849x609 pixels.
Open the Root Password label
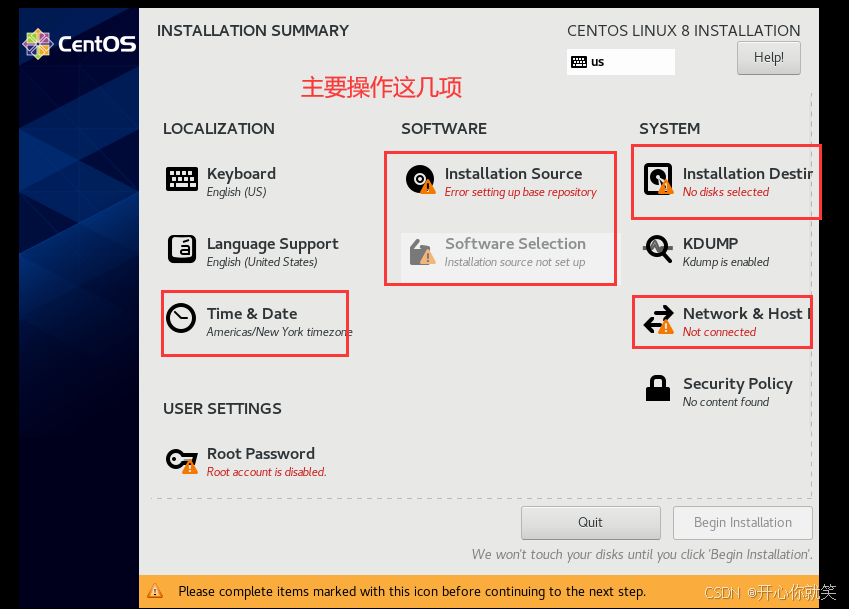(260, 454)
